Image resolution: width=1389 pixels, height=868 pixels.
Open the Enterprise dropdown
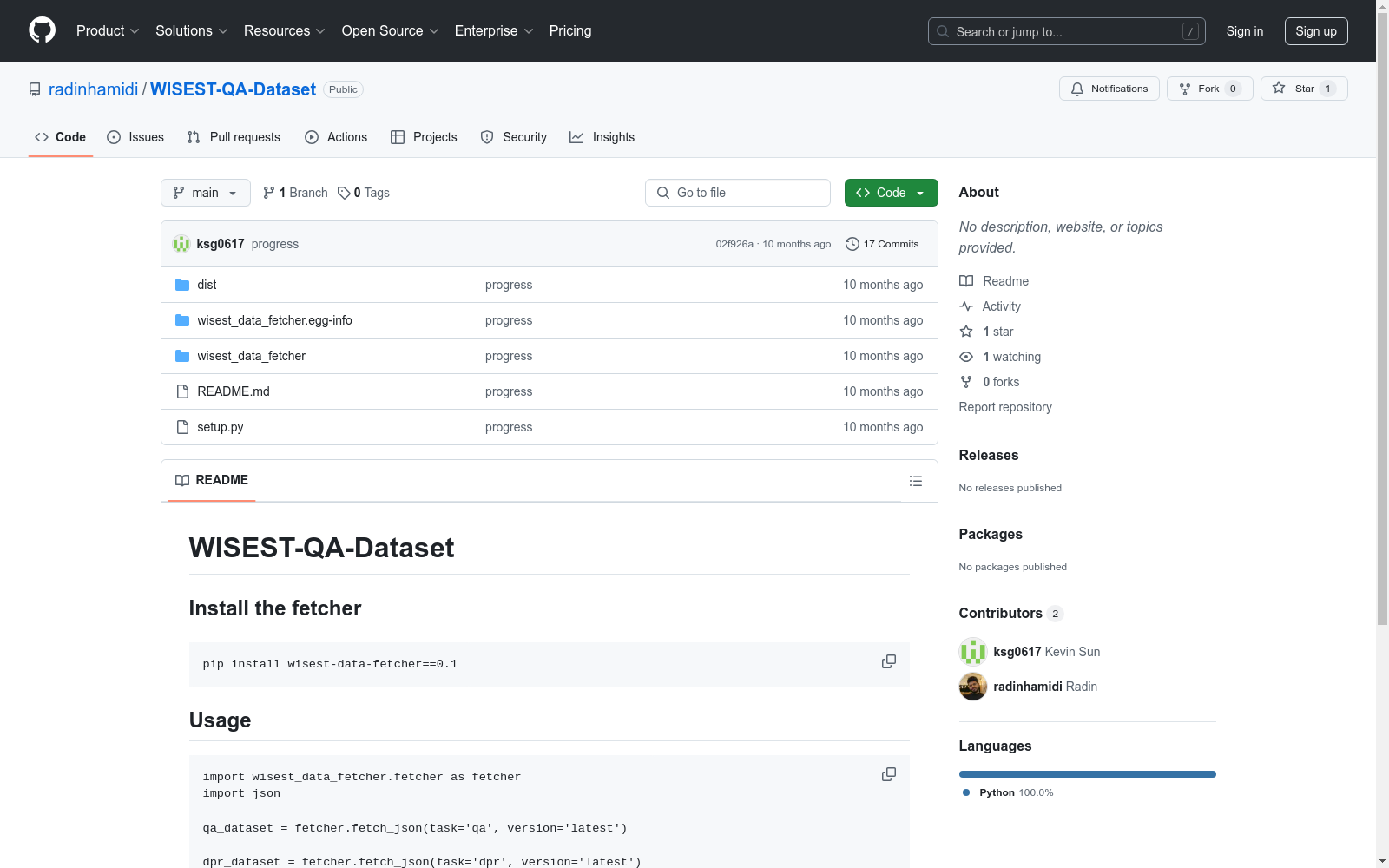[494, 31]
